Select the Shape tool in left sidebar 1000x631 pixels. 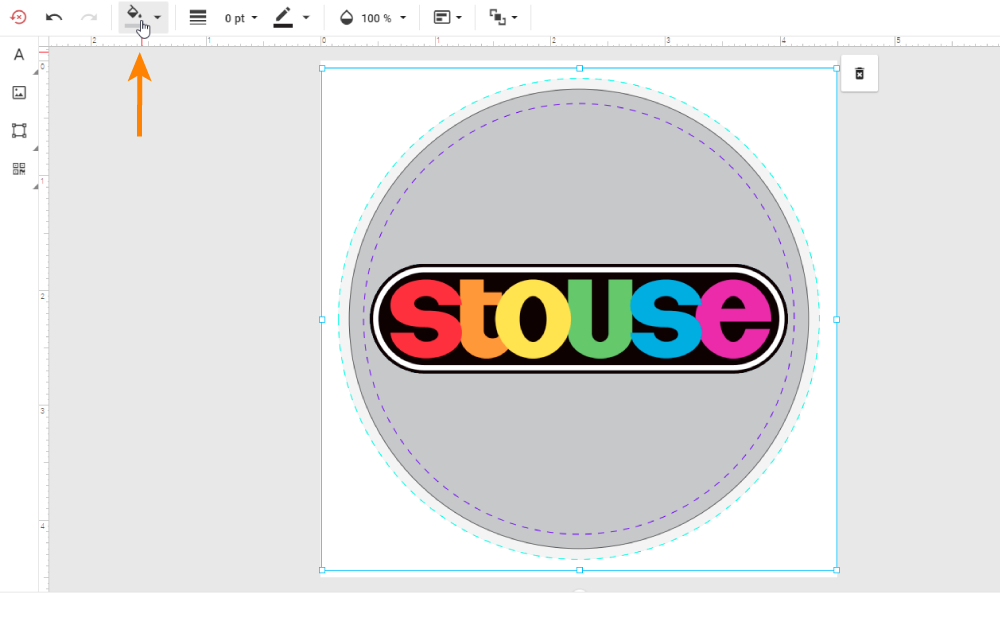coord(19,131)
